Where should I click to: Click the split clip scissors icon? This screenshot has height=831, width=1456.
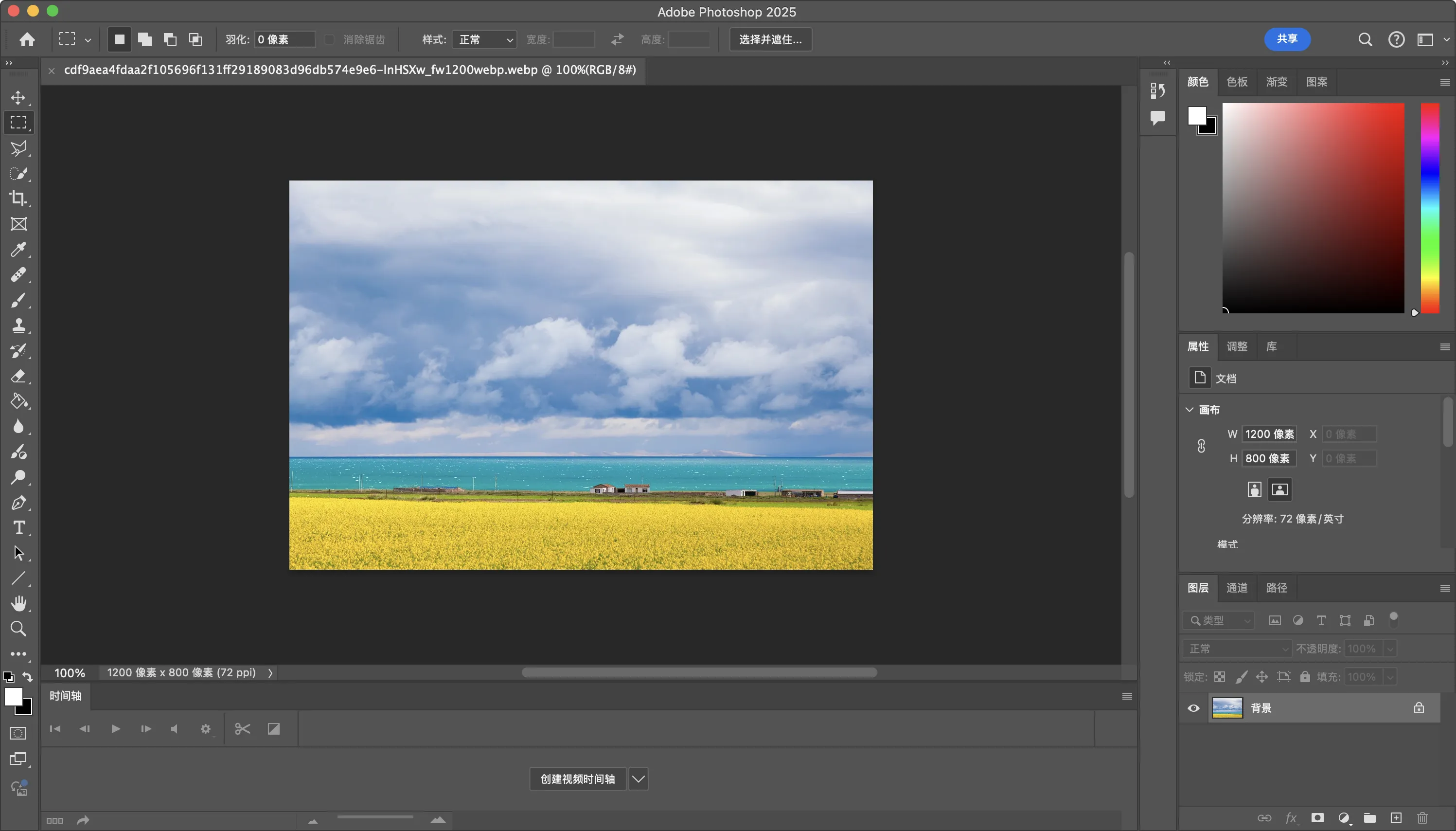pyautogui.click(x=242, y=729)
